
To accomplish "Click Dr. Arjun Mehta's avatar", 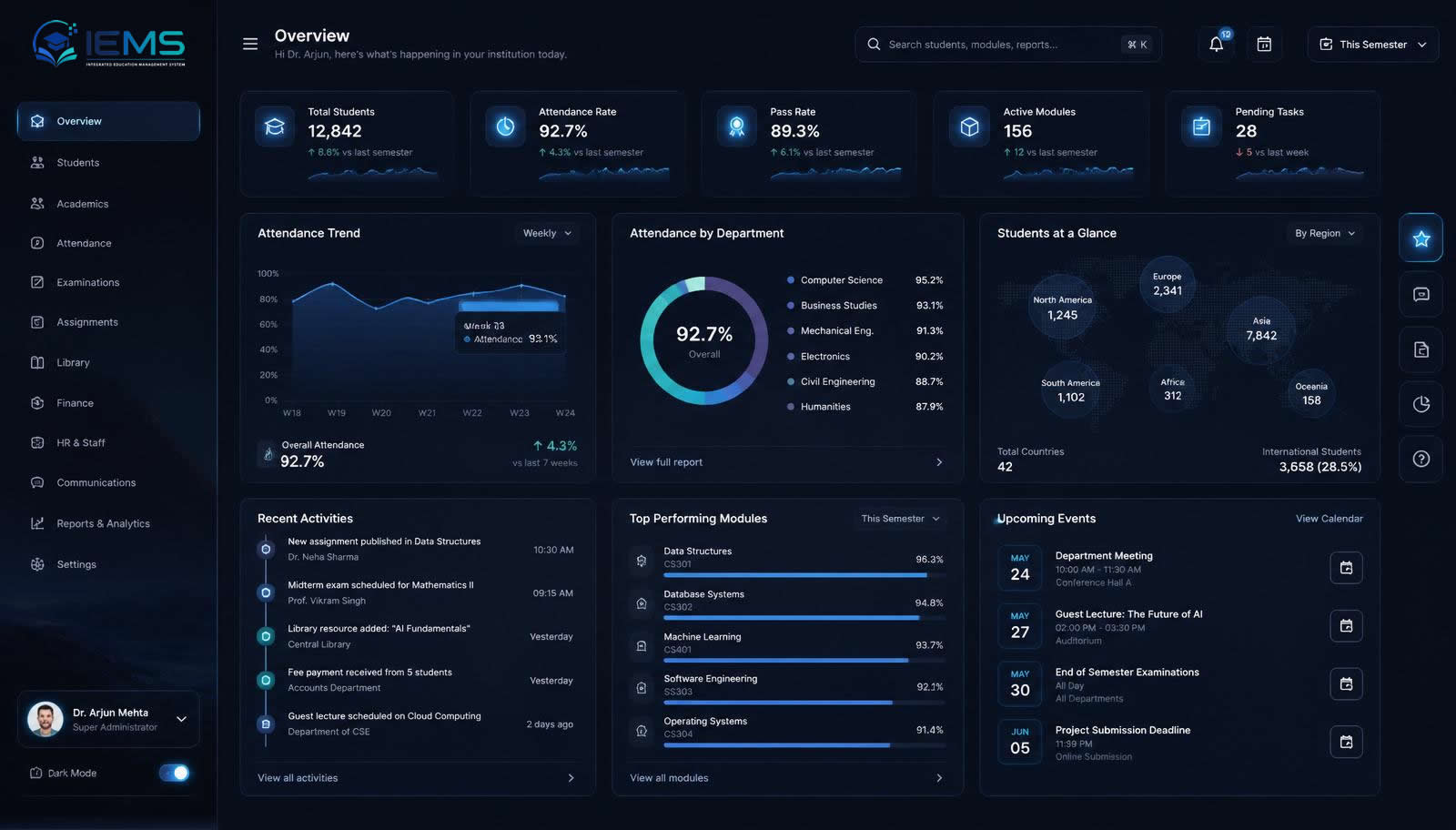I will (45, 719).
